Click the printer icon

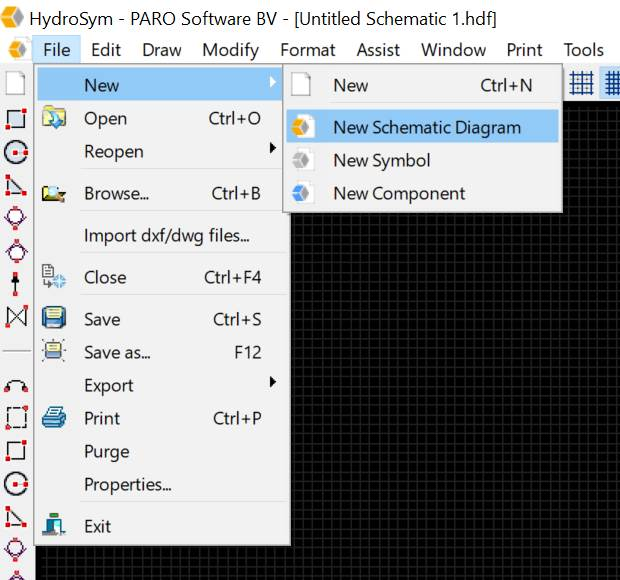[54, 417]
